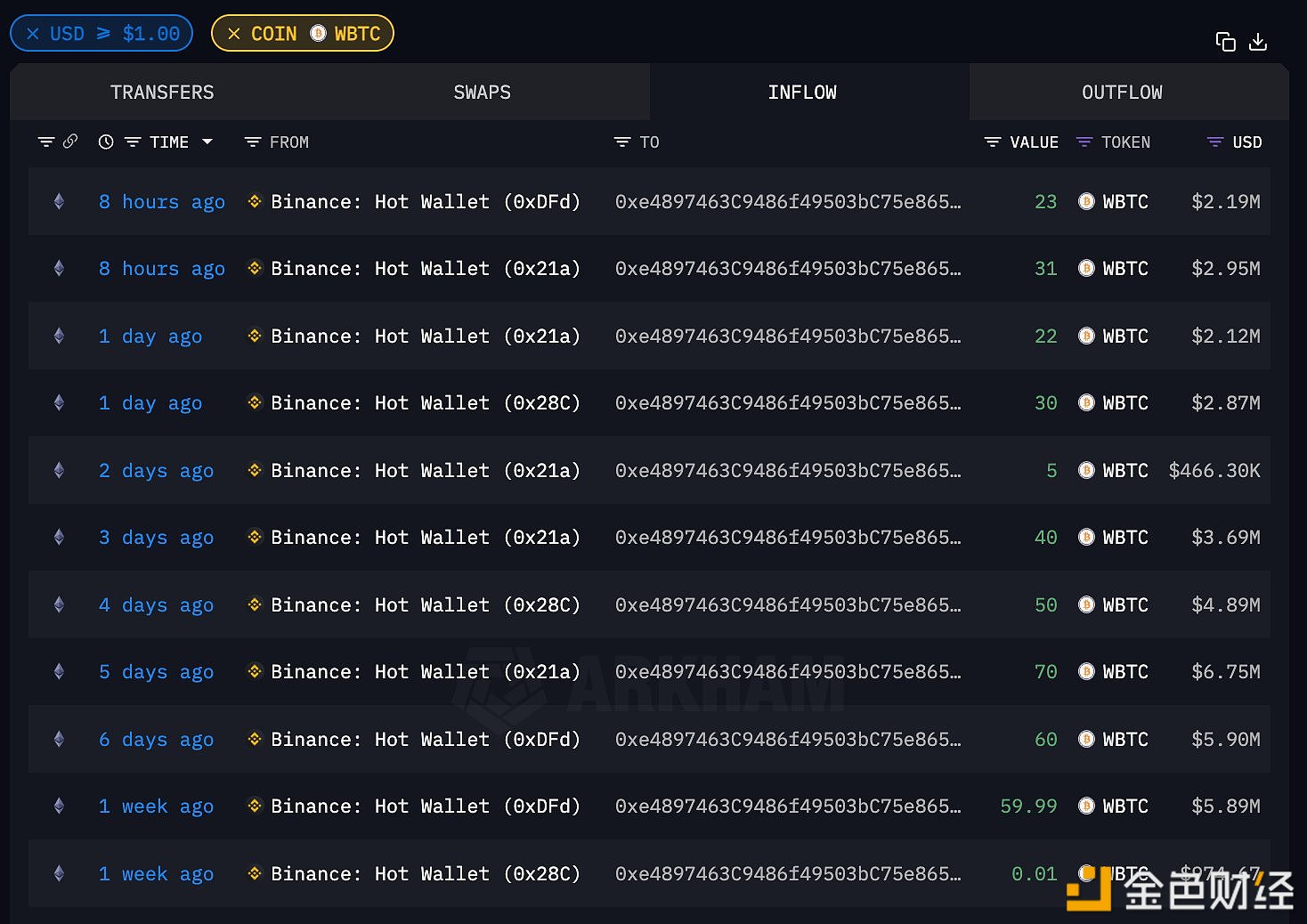Open Binance Hot Wallet (0x28C) in the 30 WBTC row
The height and width of the screenshot is (924, 1307).
pyautogui.click(x=426, y=403)
